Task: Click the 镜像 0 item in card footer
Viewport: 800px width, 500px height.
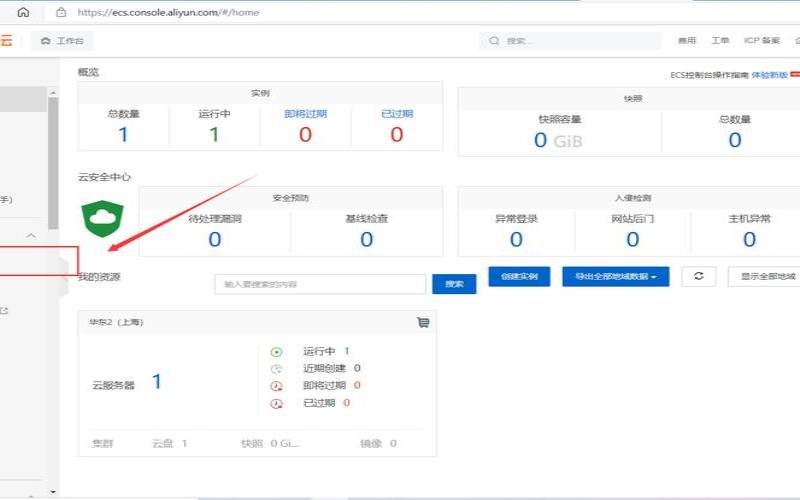Action: 378,443
